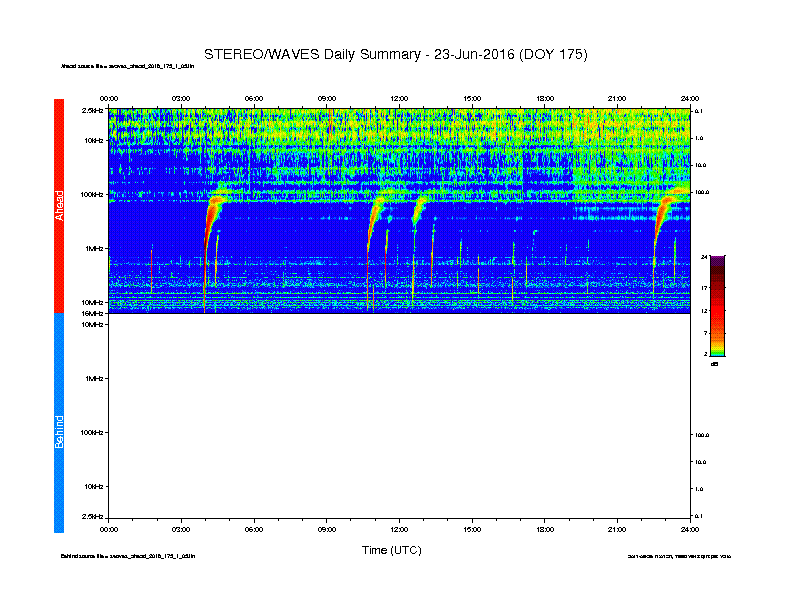Click the 12 value on dB scale
792x612 pixels.
[x=704, y=311]
